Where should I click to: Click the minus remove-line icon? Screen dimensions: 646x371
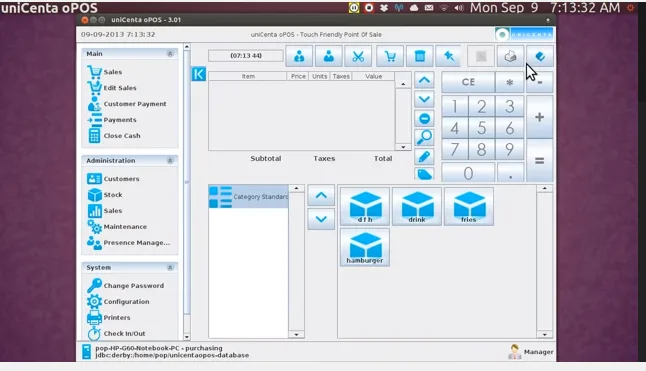(x=424, y=119)
